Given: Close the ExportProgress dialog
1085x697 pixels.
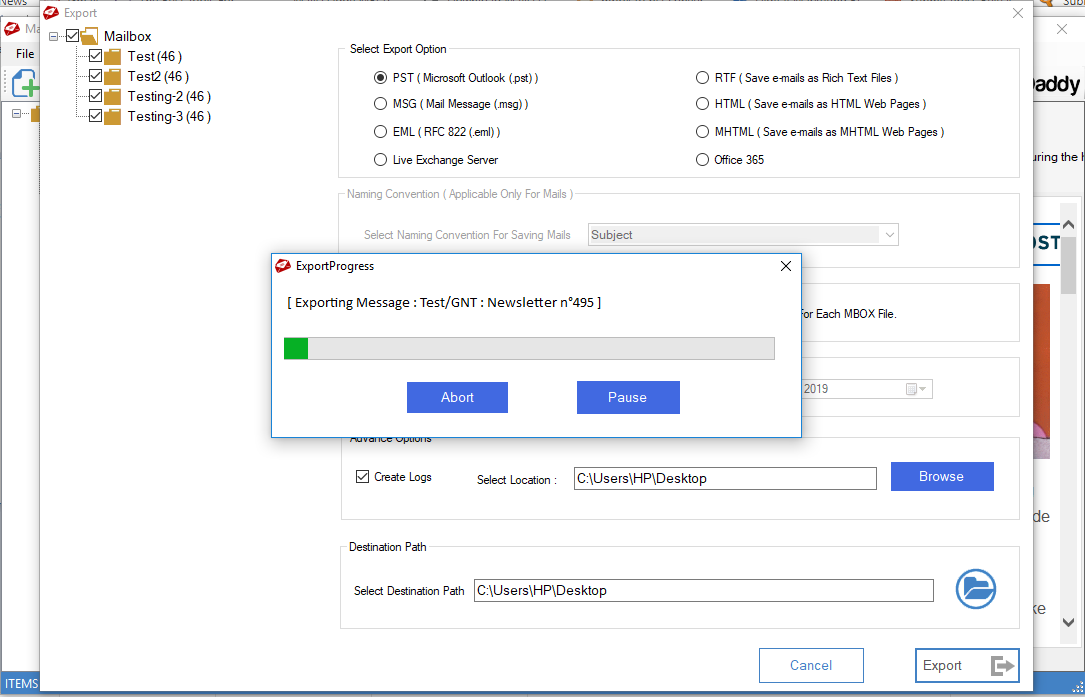Looking at the screenshot, I should pyautogui.click(x=785, y=266).
